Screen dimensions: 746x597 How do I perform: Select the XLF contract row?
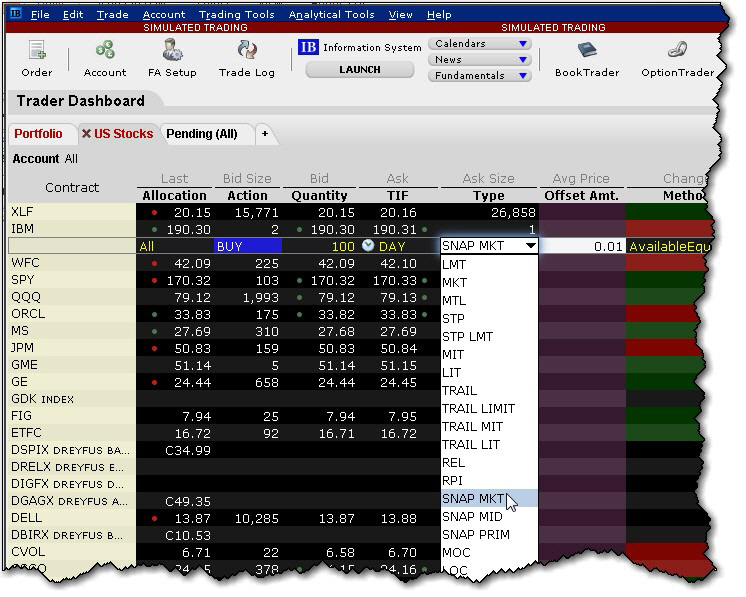(x=72, y=212)
